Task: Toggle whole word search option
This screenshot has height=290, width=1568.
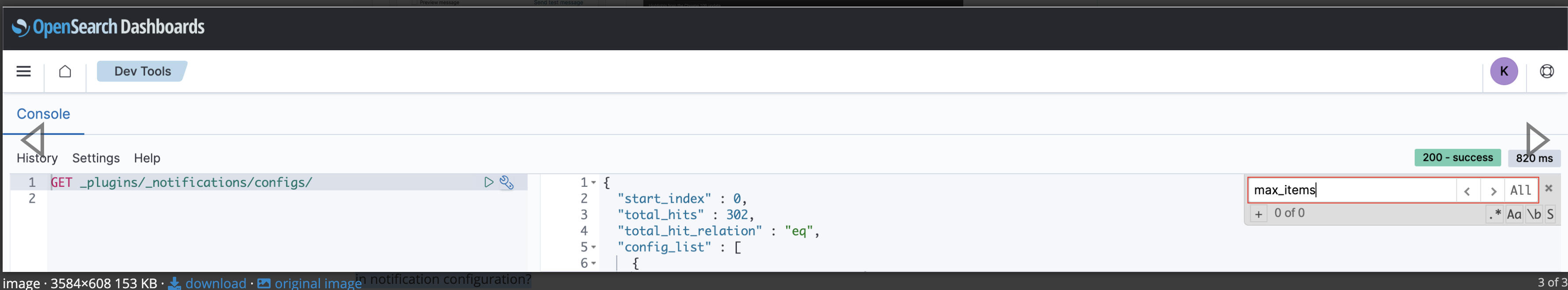Action: point(1534,214)
